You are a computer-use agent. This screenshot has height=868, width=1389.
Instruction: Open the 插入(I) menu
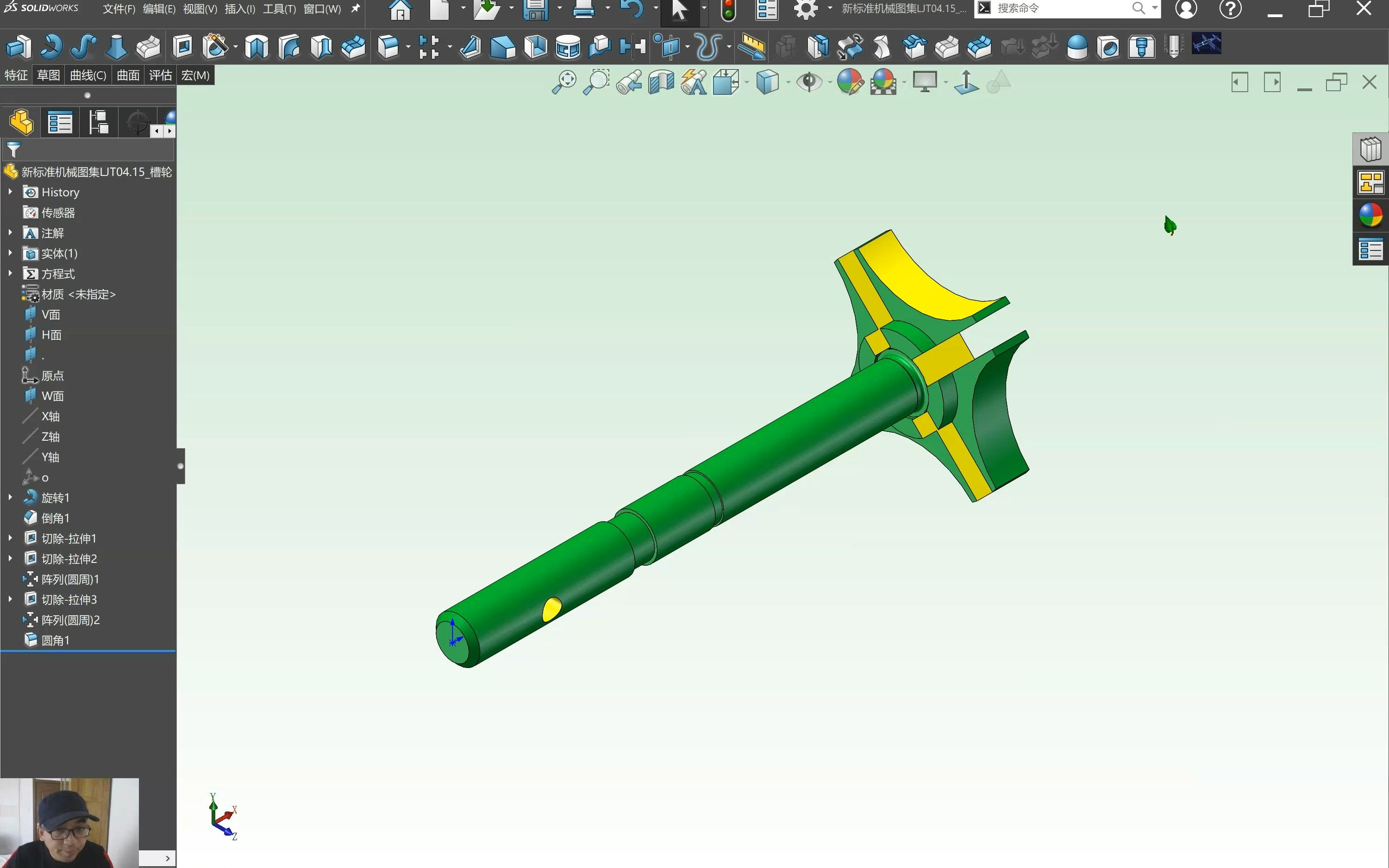(x=240, y=9)
